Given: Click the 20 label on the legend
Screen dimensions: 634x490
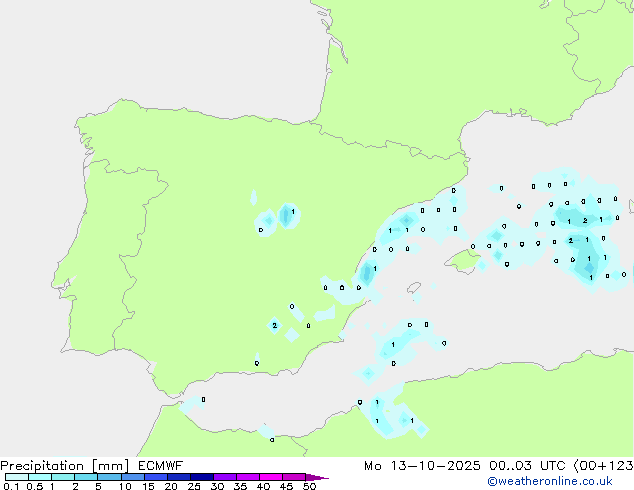Looking at the screenshot, I should tap(171, 487).
